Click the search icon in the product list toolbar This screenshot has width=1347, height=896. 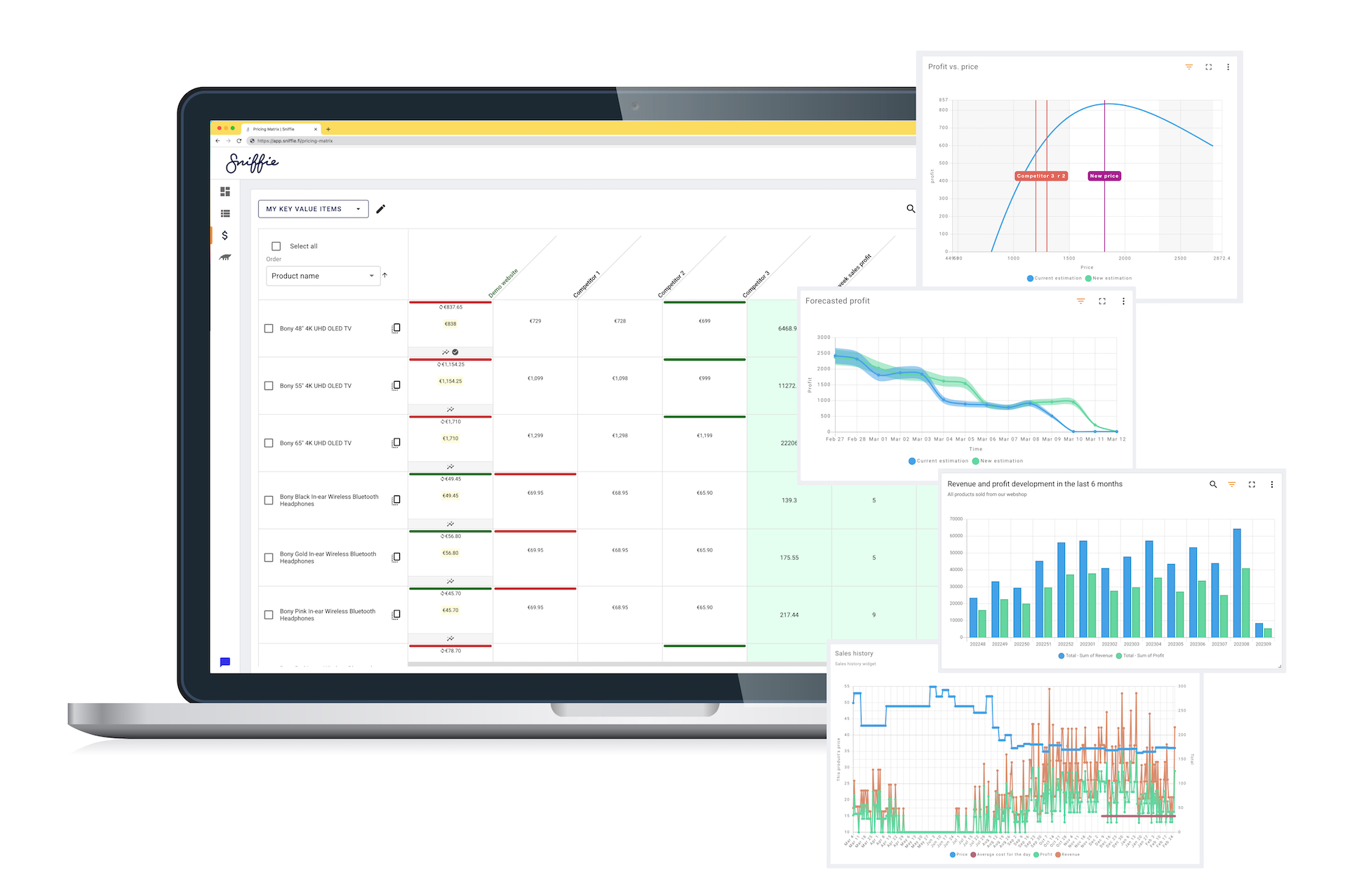[x=910, y=210]
